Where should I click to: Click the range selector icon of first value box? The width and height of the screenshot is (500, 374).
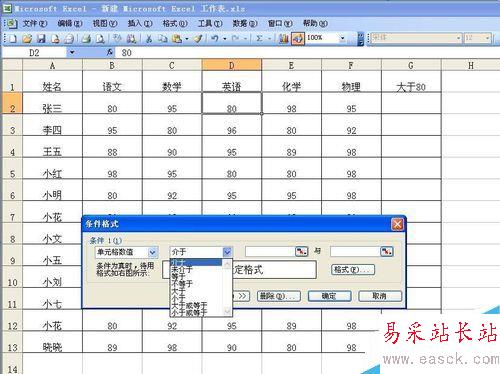tap(302, 251)
